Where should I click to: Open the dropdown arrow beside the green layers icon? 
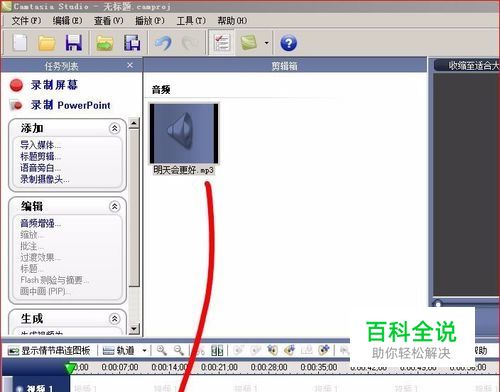(x=266, y=43)
